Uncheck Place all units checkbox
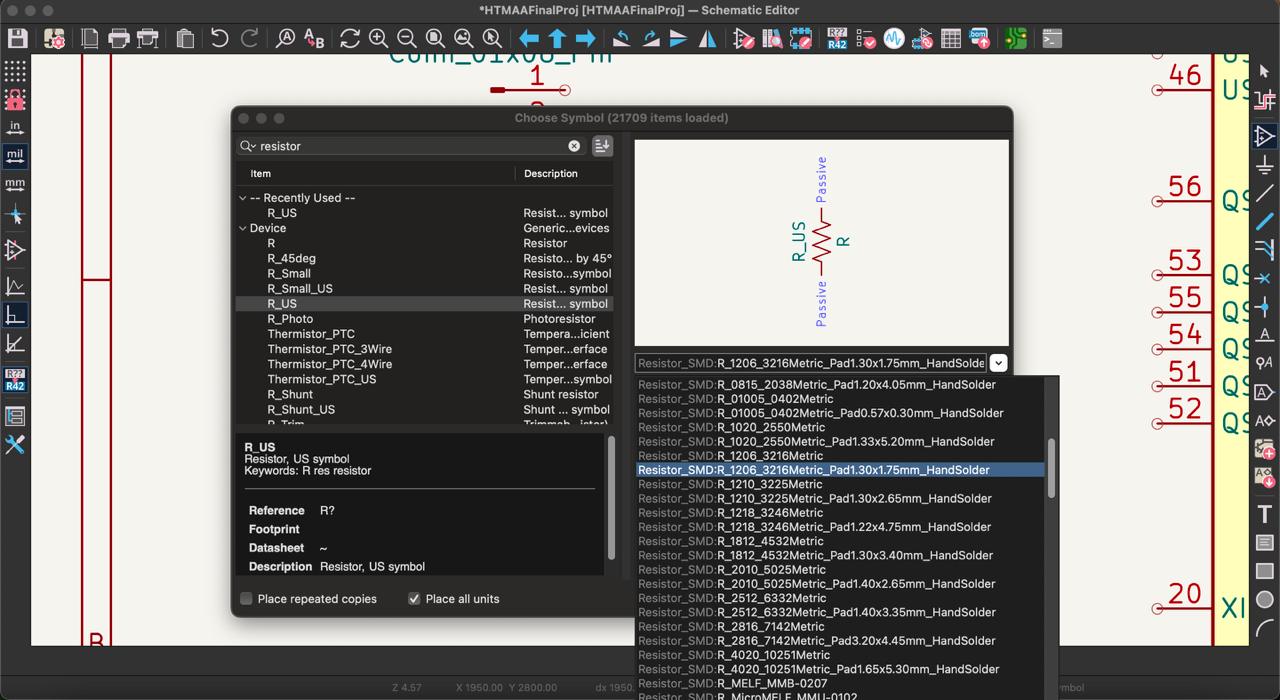The height and width of the screenshot is (700, 1280). click(414, 599)
